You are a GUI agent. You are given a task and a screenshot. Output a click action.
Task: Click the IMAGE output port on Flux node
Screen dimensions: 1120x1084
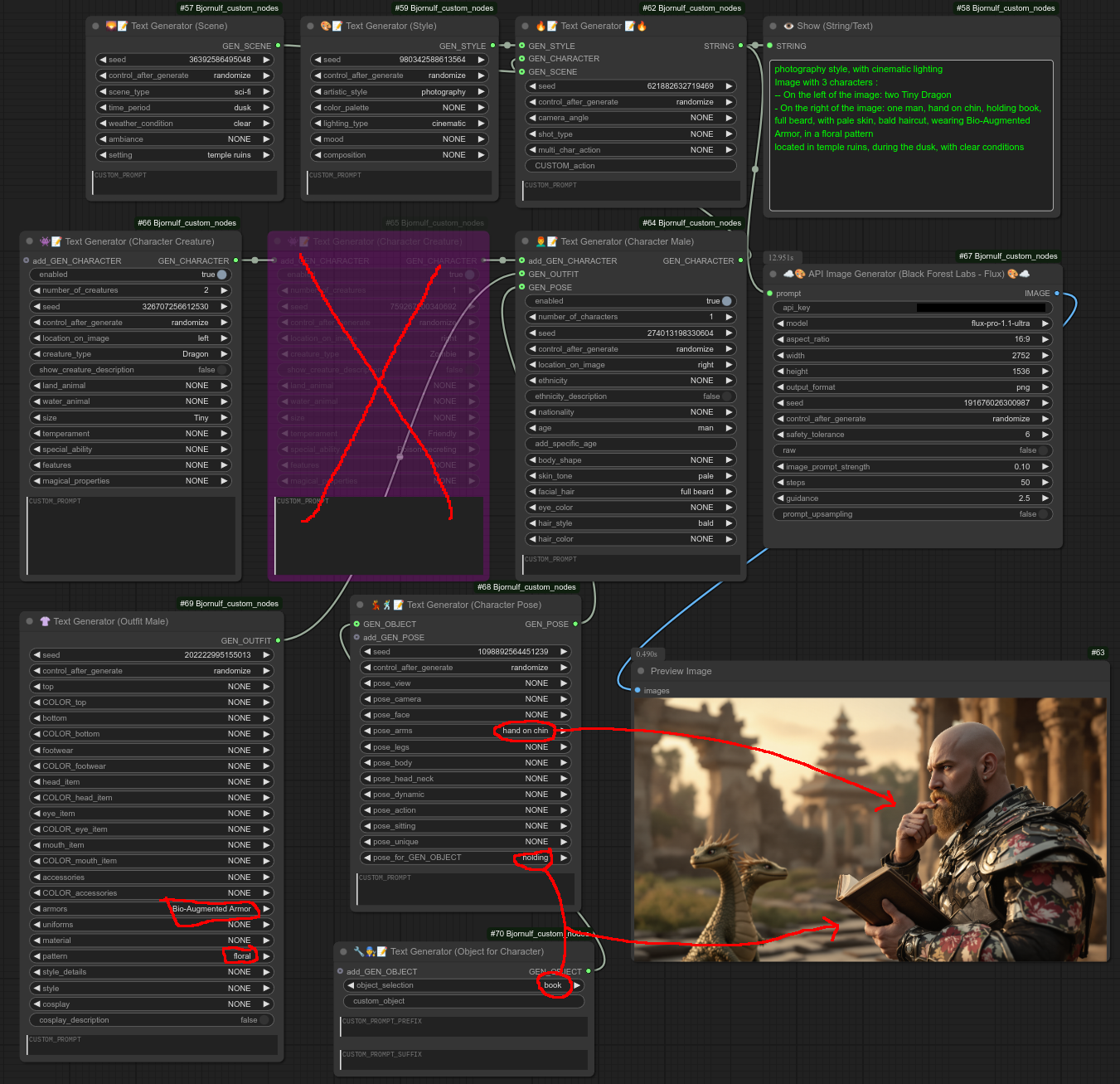point(1056,294)
